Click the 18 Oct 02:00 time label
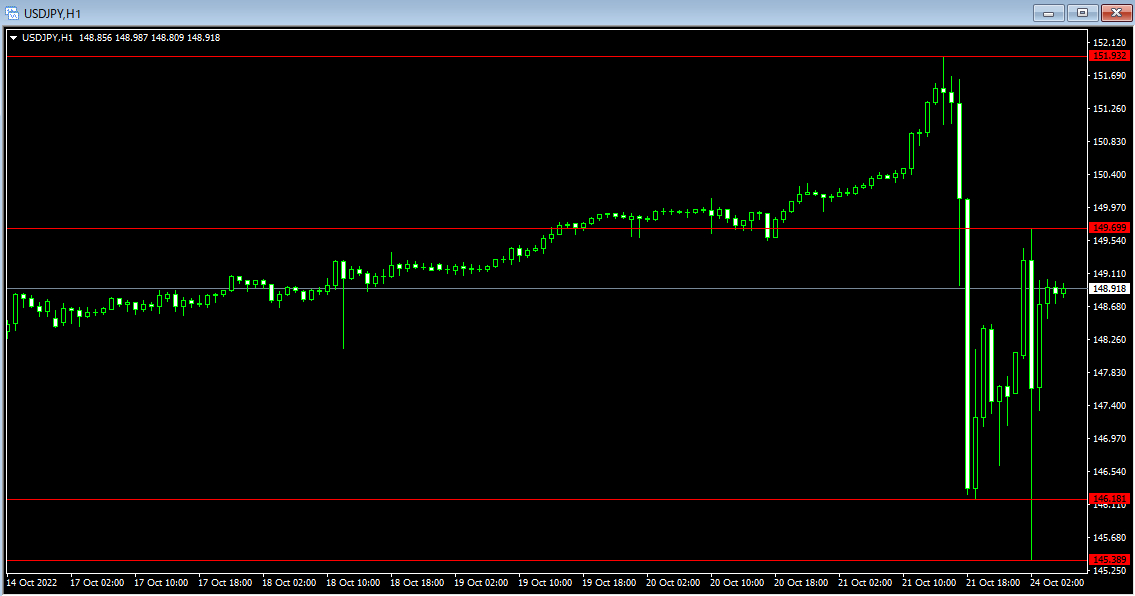The height and width of the screenshot is (596, 1135). (x=289, y=583)
